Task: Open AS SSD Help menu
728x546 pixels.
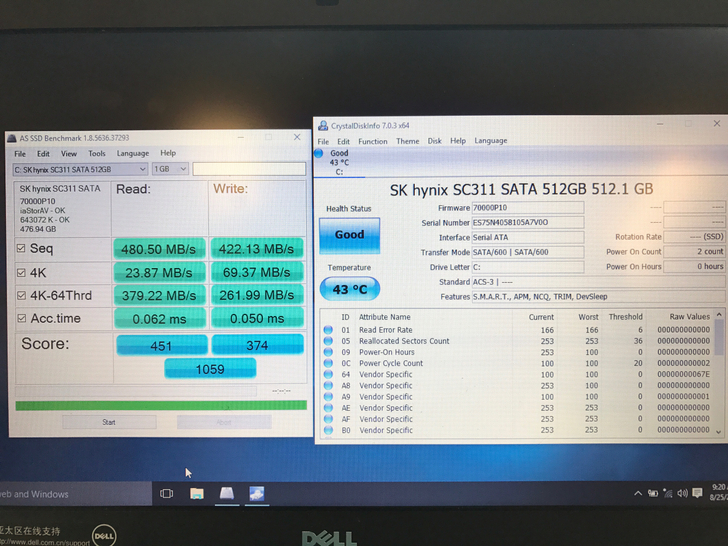Action: coord(168,153)
